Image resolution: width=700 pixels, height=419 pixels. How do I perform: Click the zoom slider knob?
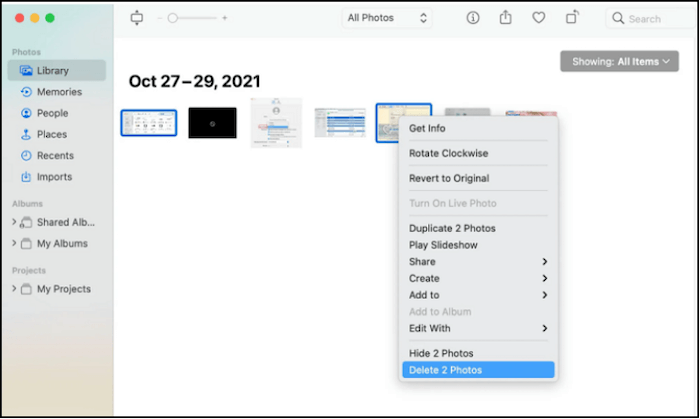(173, 18)
